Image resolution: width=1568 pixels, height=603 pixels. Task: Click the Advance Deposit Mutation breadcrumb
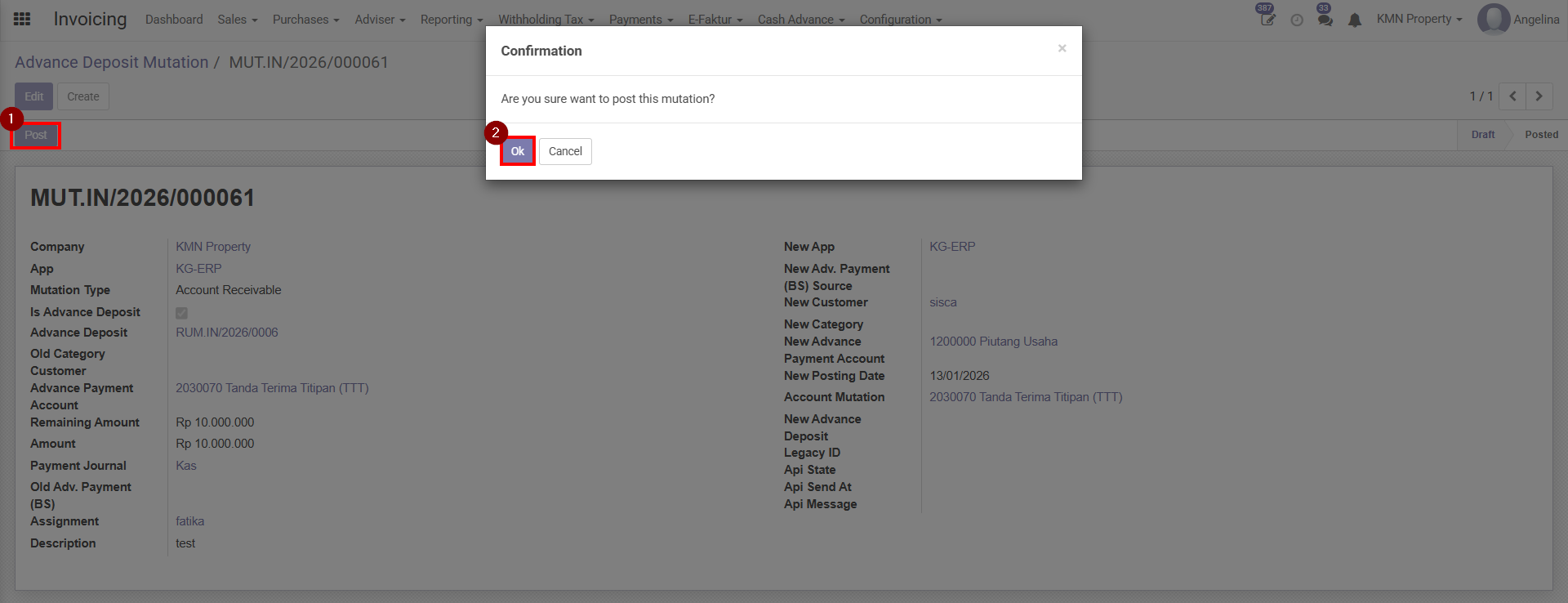pos(112,62)
